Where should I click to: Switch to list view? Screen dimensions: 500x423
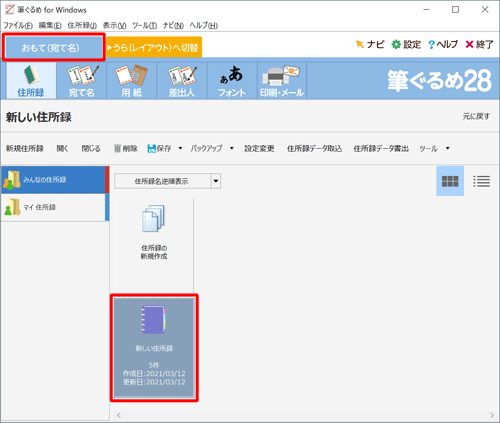[481, 181]
